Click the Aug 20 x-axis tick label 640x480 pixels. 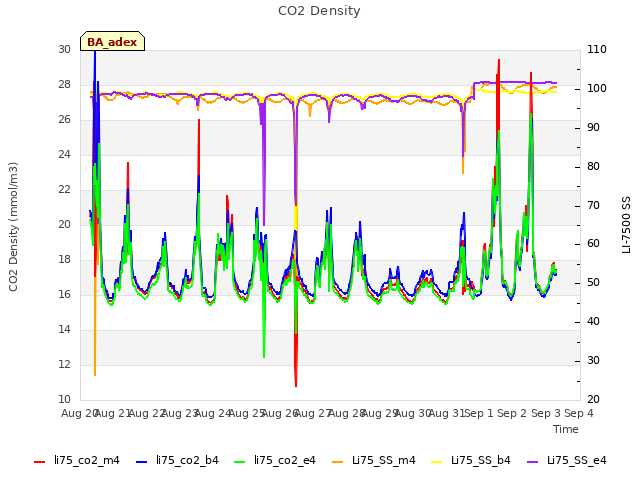point(78,413)
